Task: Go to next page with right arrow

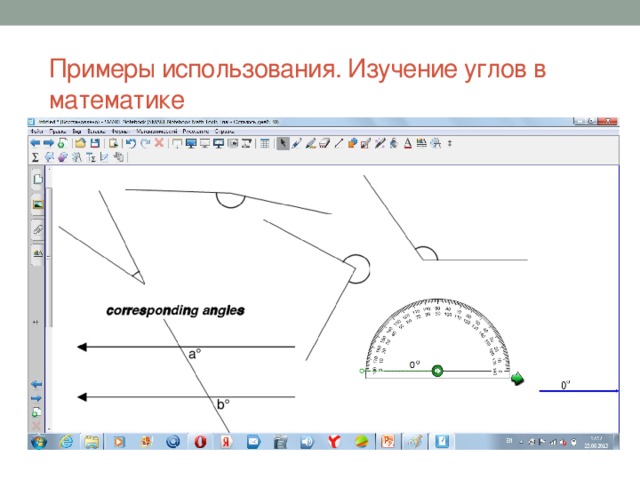Action: [48, 144]
